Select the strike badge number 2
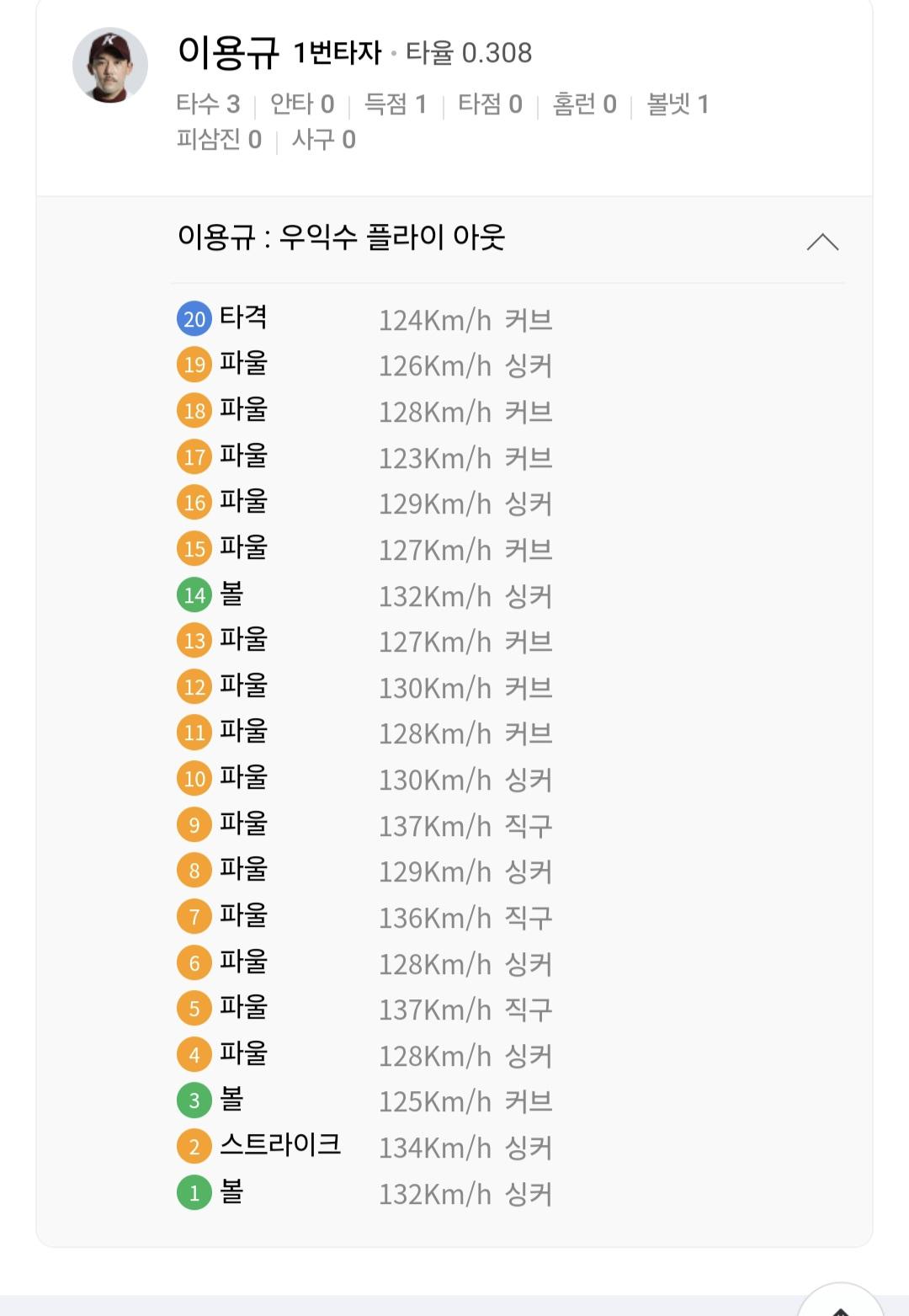 [194, 1147]
